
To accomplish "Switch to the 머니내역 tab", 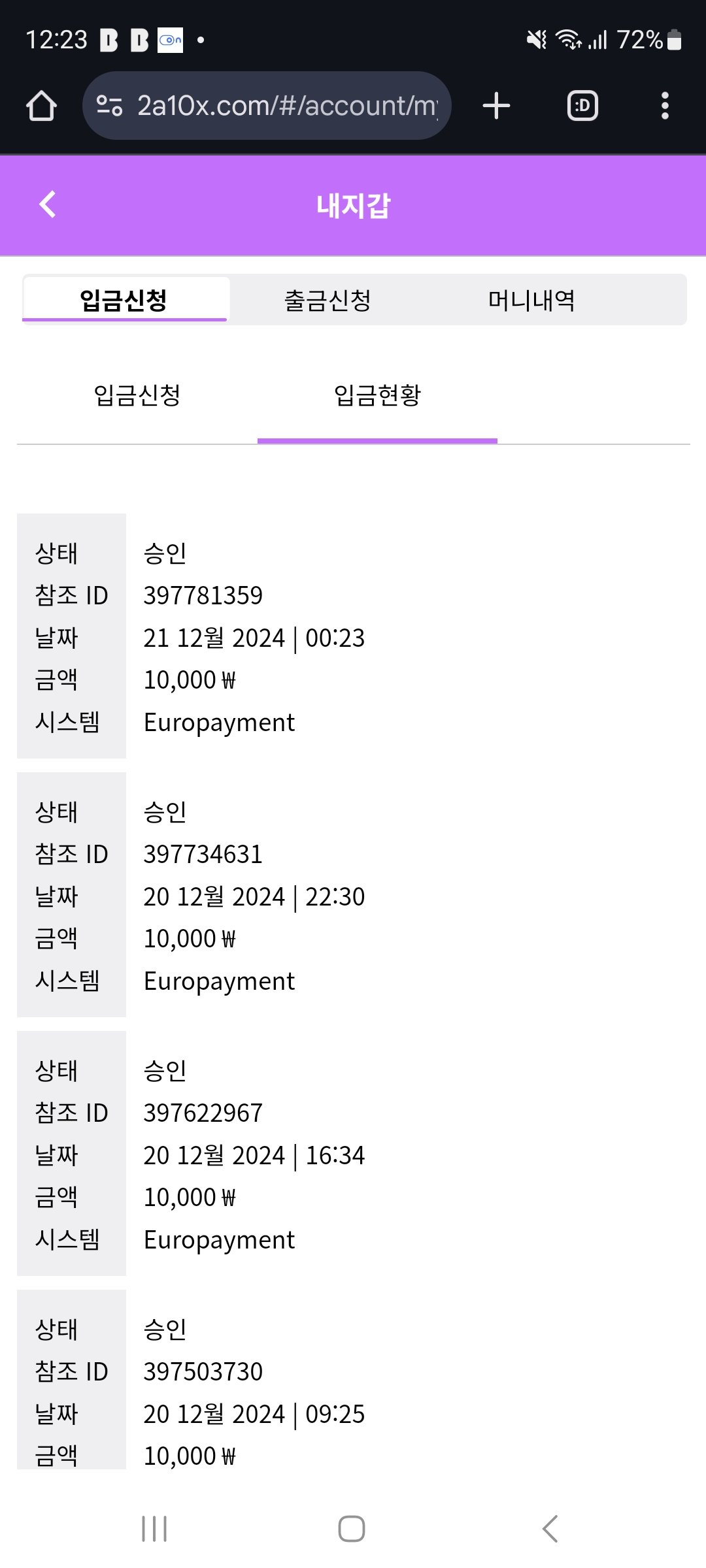I will click(531, 301).
